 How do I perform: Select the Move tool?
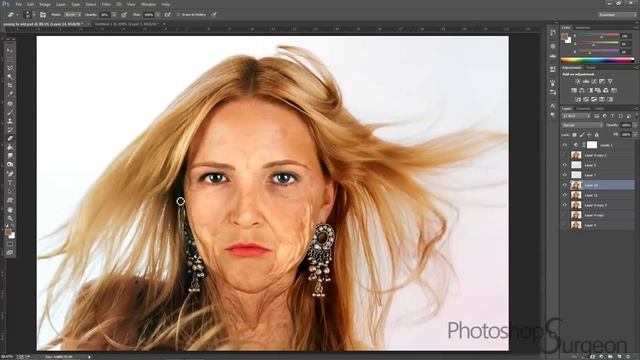(10, 50)
